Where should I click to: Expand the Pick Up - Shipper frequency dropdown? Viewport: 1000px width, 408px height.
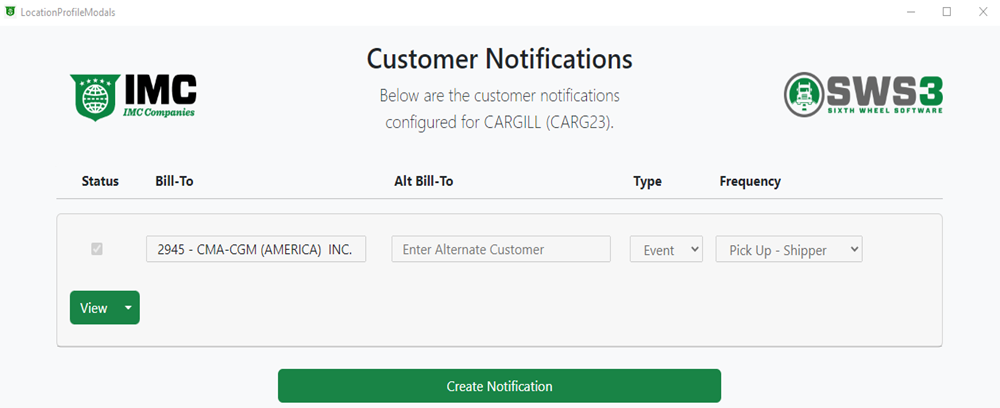click(789, 249)
